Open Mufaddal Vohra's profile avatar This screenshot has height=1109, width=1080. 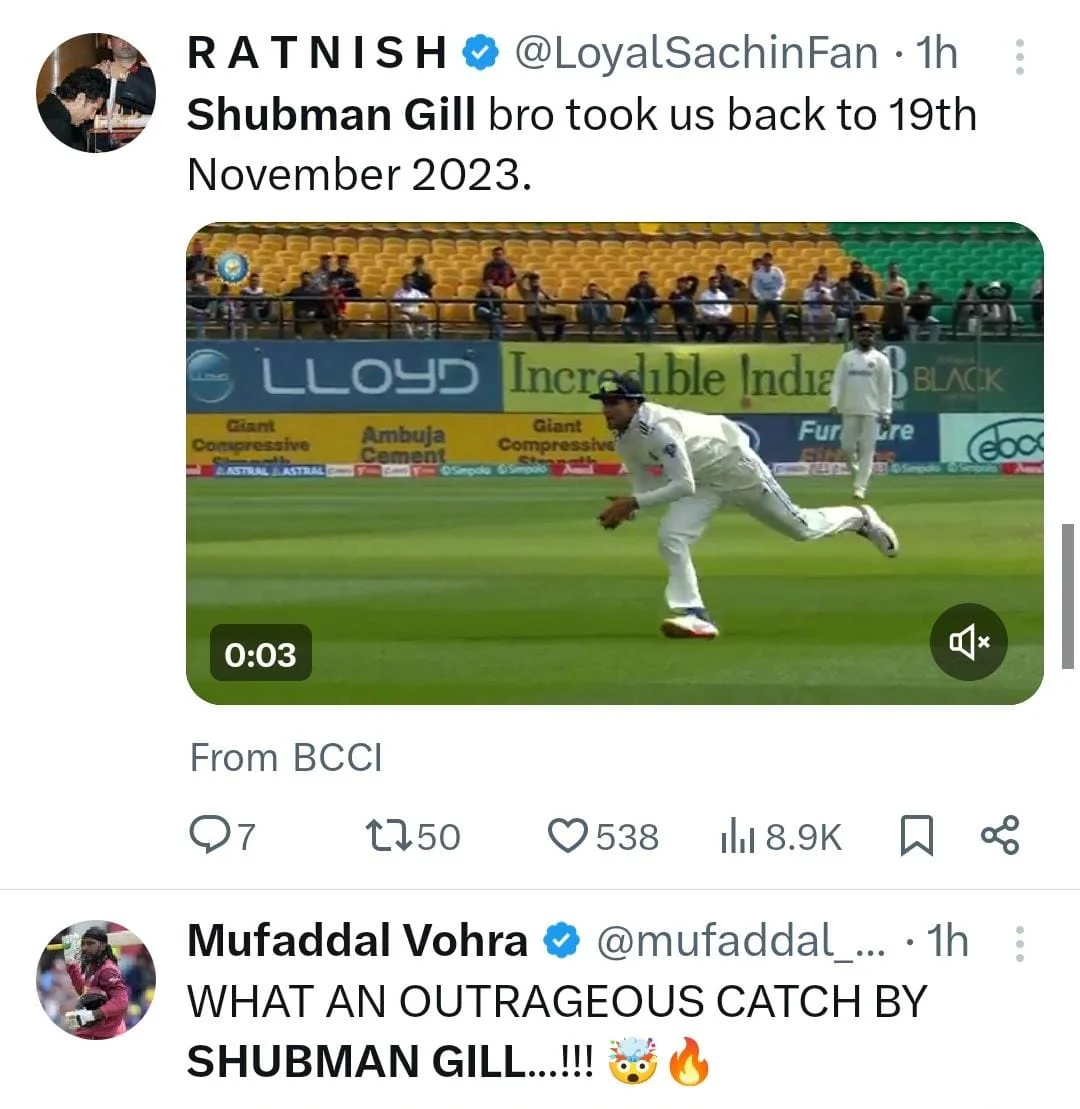point(96,980)
